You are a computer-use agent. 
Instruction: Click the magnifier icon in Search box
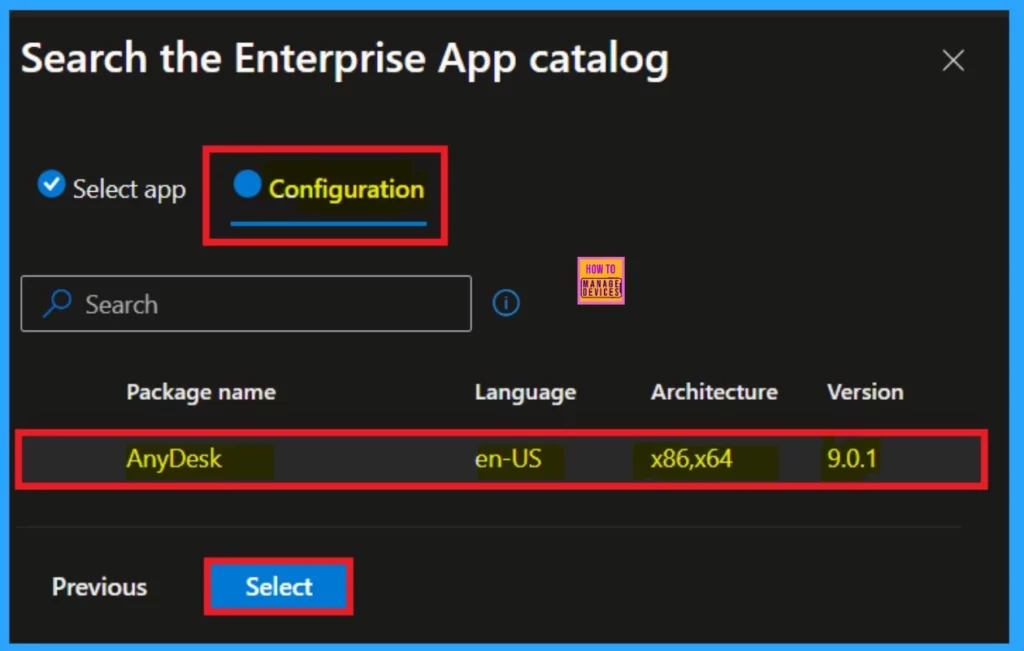pos(57,303)
